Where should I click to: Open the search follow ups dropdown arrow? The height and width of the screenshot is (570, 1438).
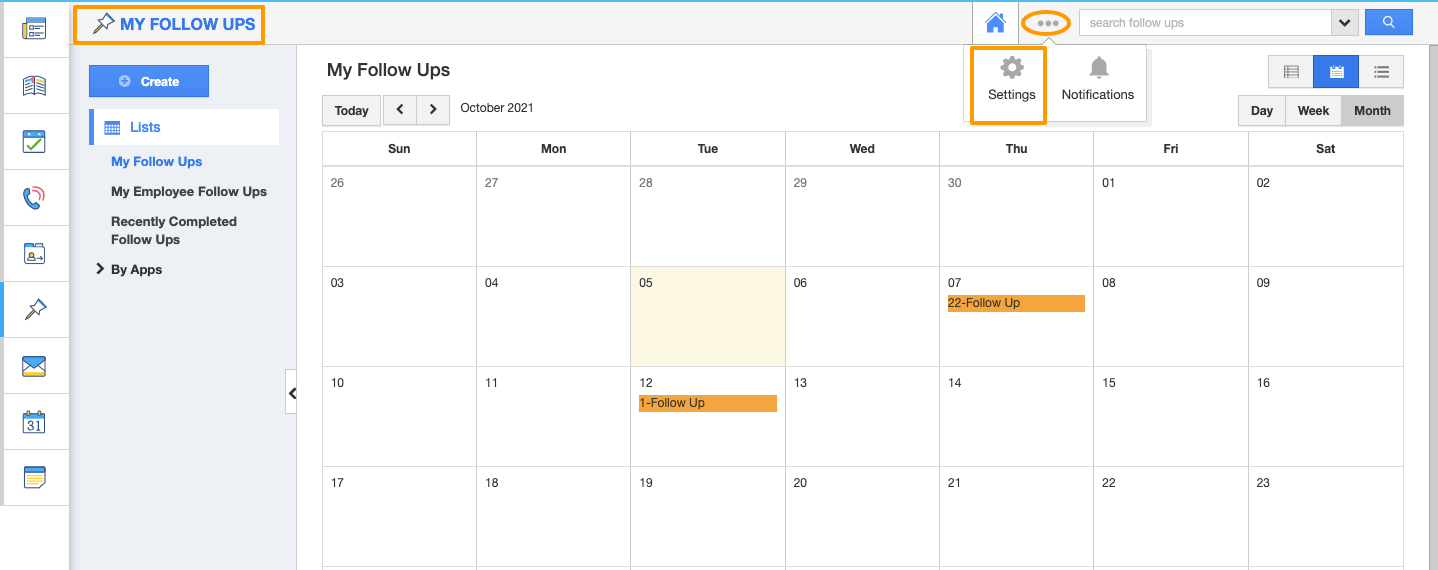pos(1345,23)
